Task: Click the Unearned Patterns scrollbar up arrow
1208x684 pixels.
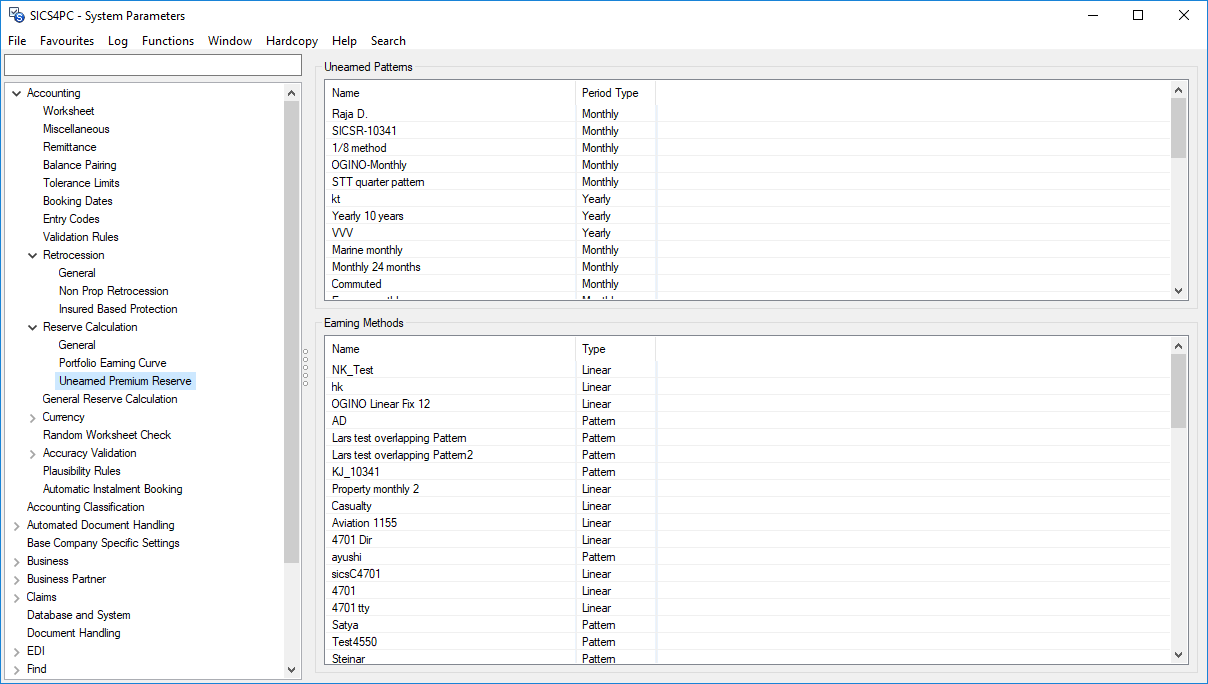Action: point(1178,88)
